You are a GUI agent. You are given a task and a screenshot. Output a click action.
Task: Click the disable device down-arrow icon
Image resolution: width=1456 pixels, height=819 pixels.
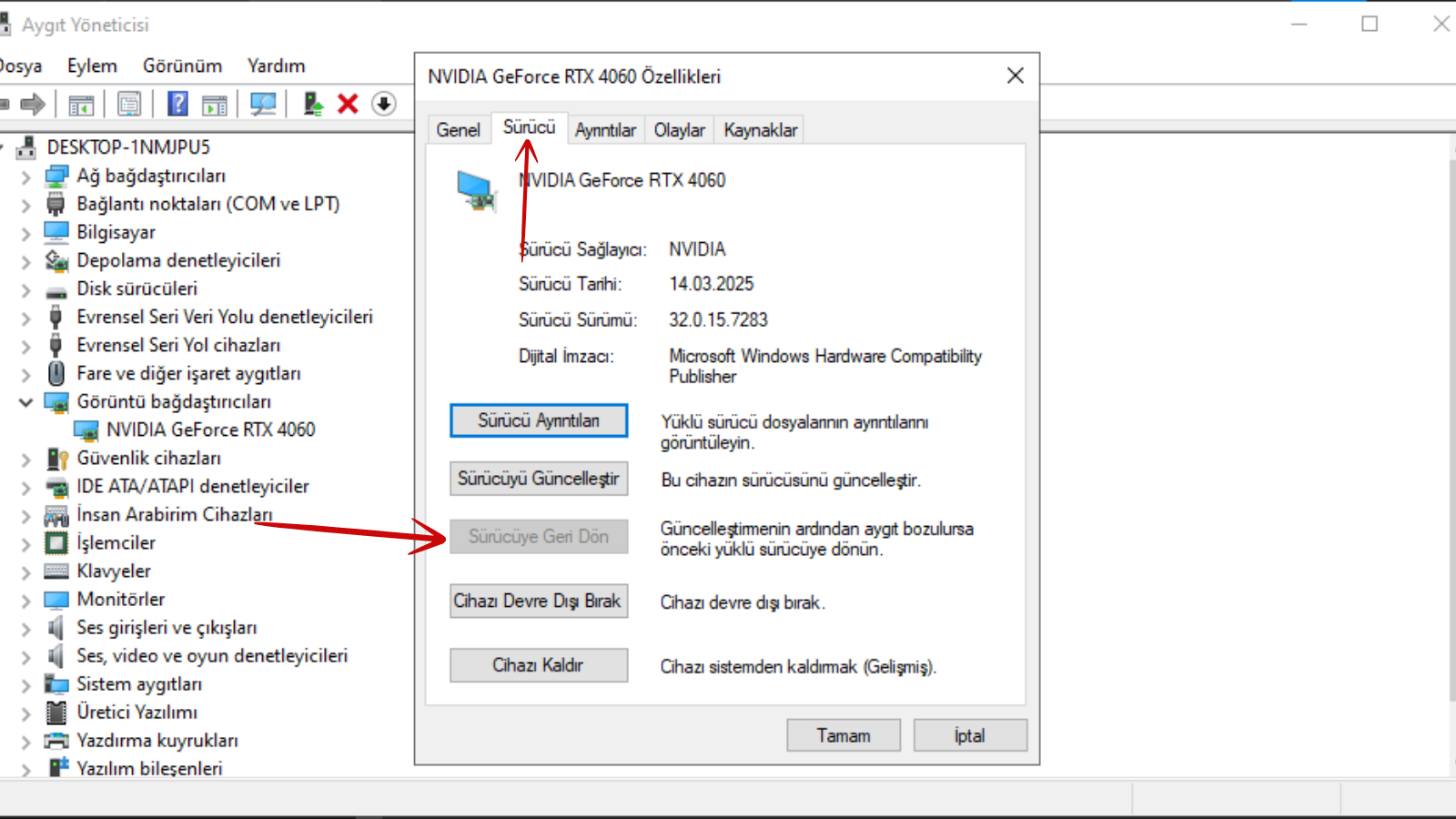pos(384,105)
